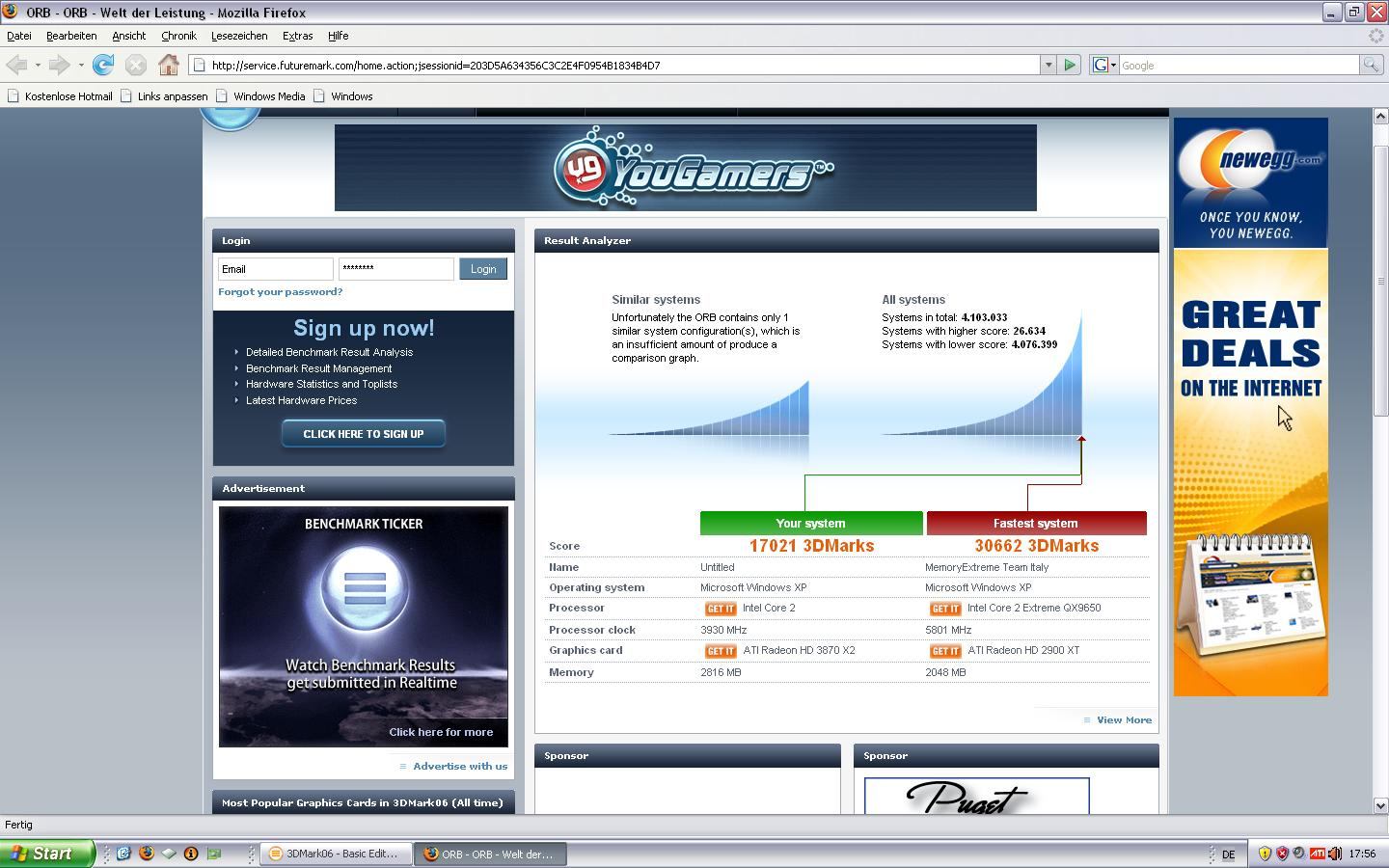Open the Windows Media bookmark
1389x868 pixels.
260,96
